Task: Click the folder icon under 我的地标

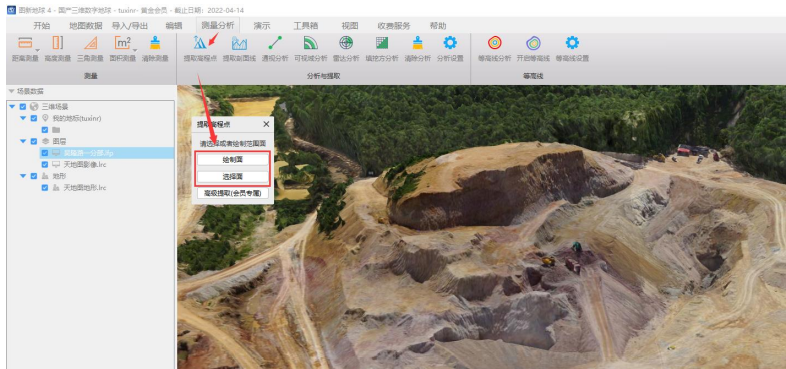Action: pos(56,130)
